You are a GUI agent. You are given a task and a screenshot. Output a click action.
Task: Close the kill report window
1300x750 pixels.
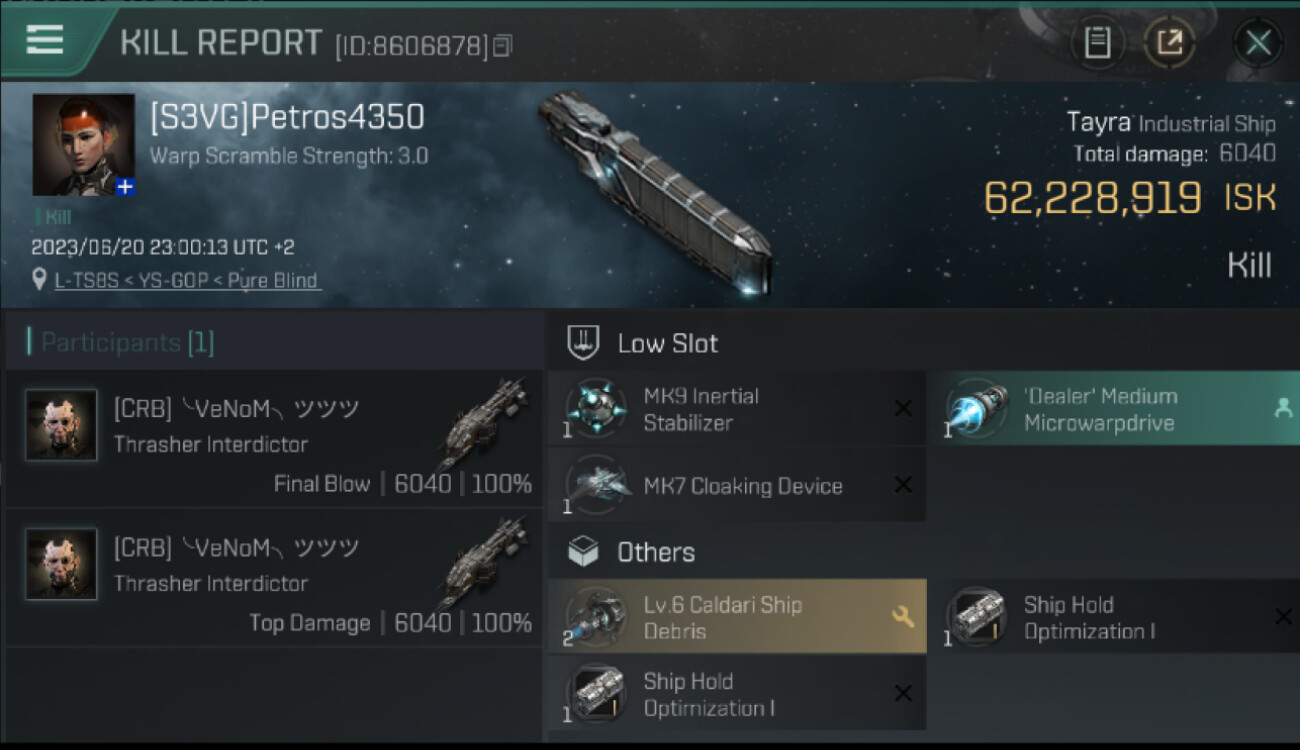click(1257, 43)
